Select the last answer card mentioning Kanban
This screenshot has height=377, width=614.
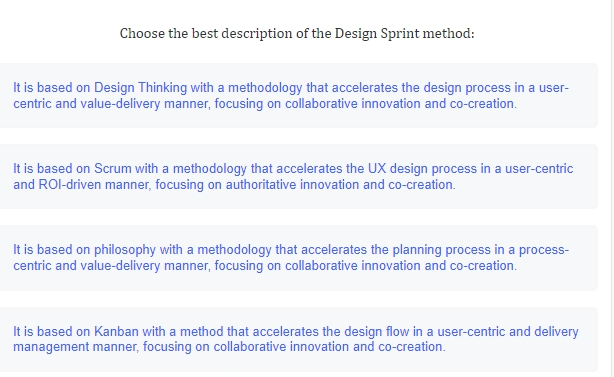298,339
